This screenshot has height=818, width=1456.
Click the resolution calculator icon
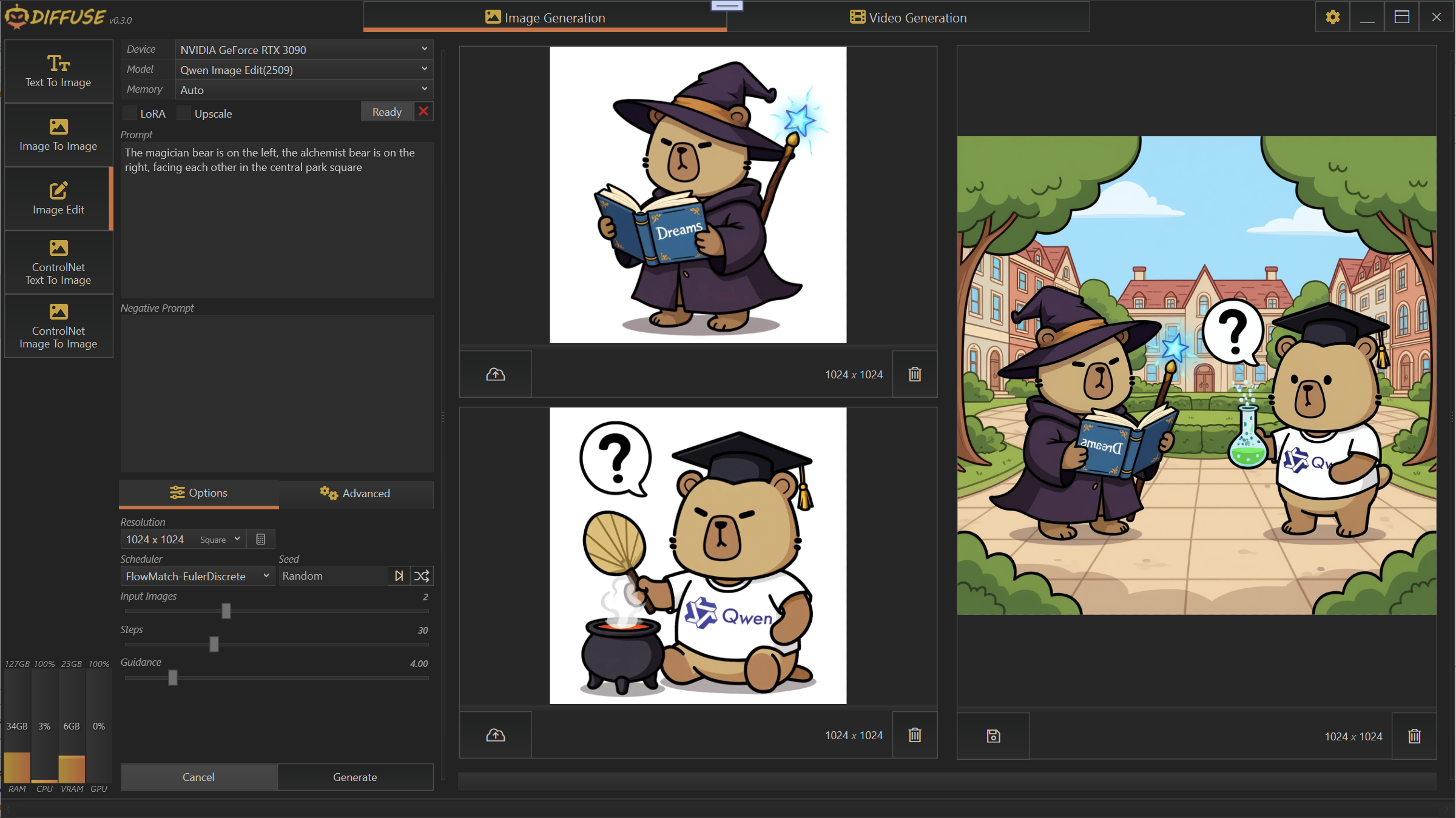[x=261, y=539]
